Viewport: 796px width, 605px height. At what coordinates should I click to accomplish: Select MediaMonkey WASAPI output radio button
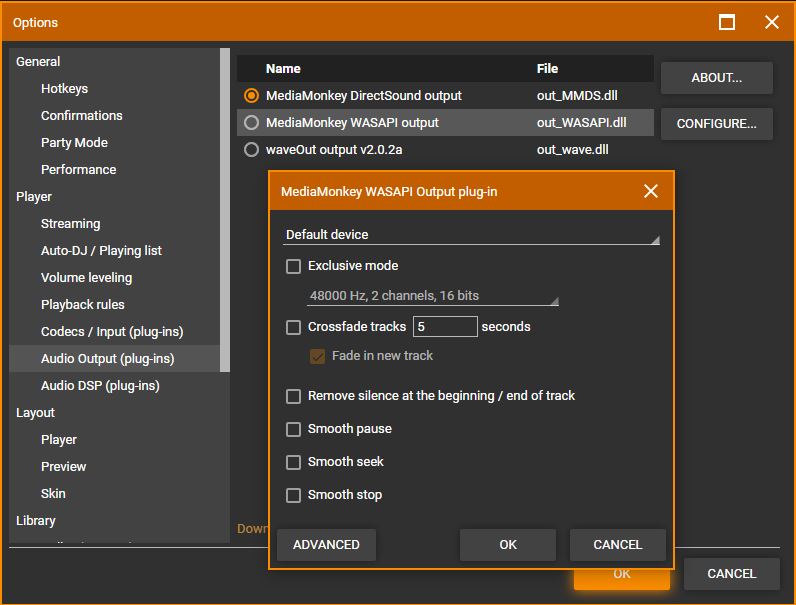(x=251, y=122)
